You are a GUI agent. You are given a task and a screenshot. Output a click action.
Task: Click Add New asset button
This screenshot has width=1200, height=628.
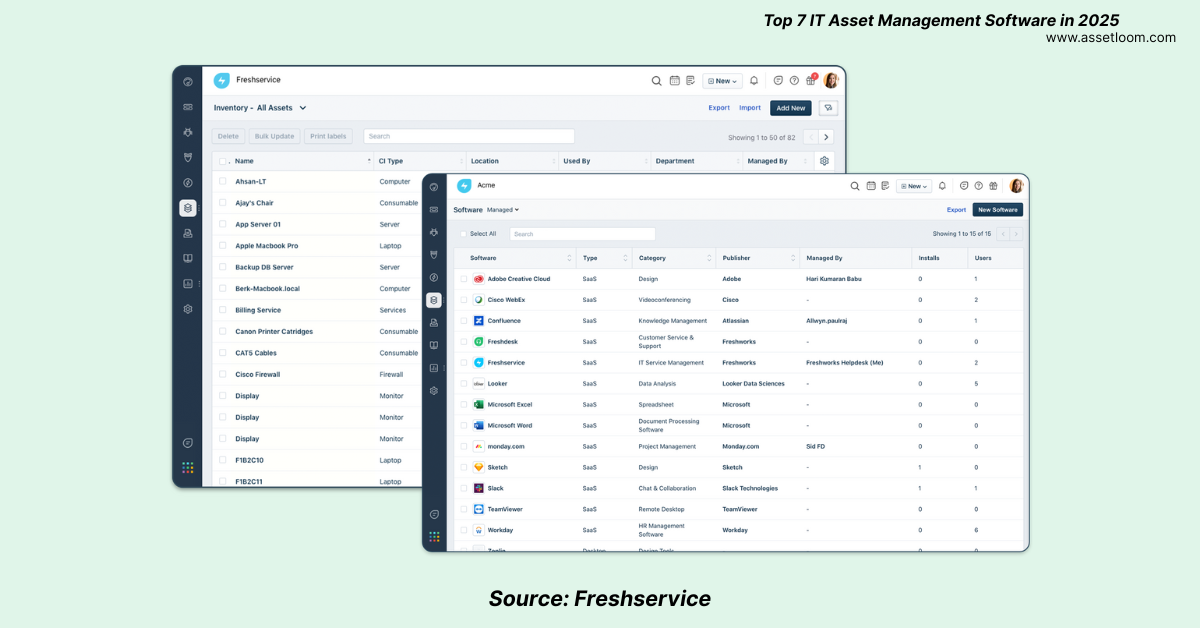[790, 108]
